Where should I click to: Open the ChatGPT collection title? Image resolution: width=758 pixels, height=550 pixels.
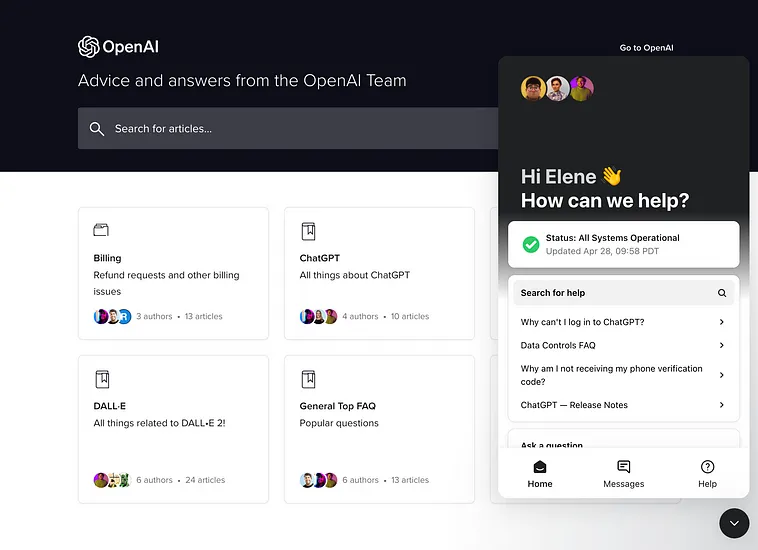coord(320,258)
